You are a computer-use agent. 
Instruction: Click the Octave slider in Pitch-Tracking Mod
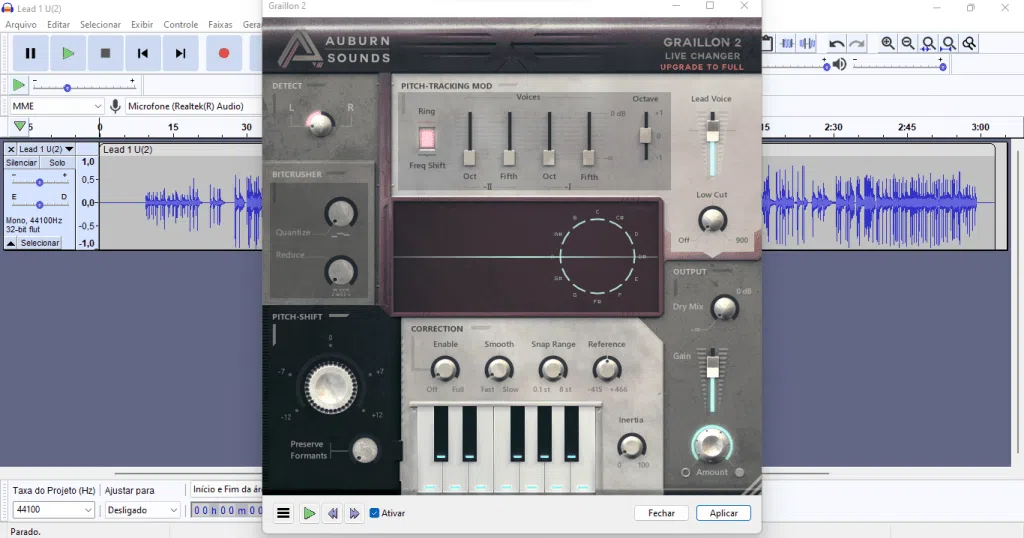[x=645, y=134]
